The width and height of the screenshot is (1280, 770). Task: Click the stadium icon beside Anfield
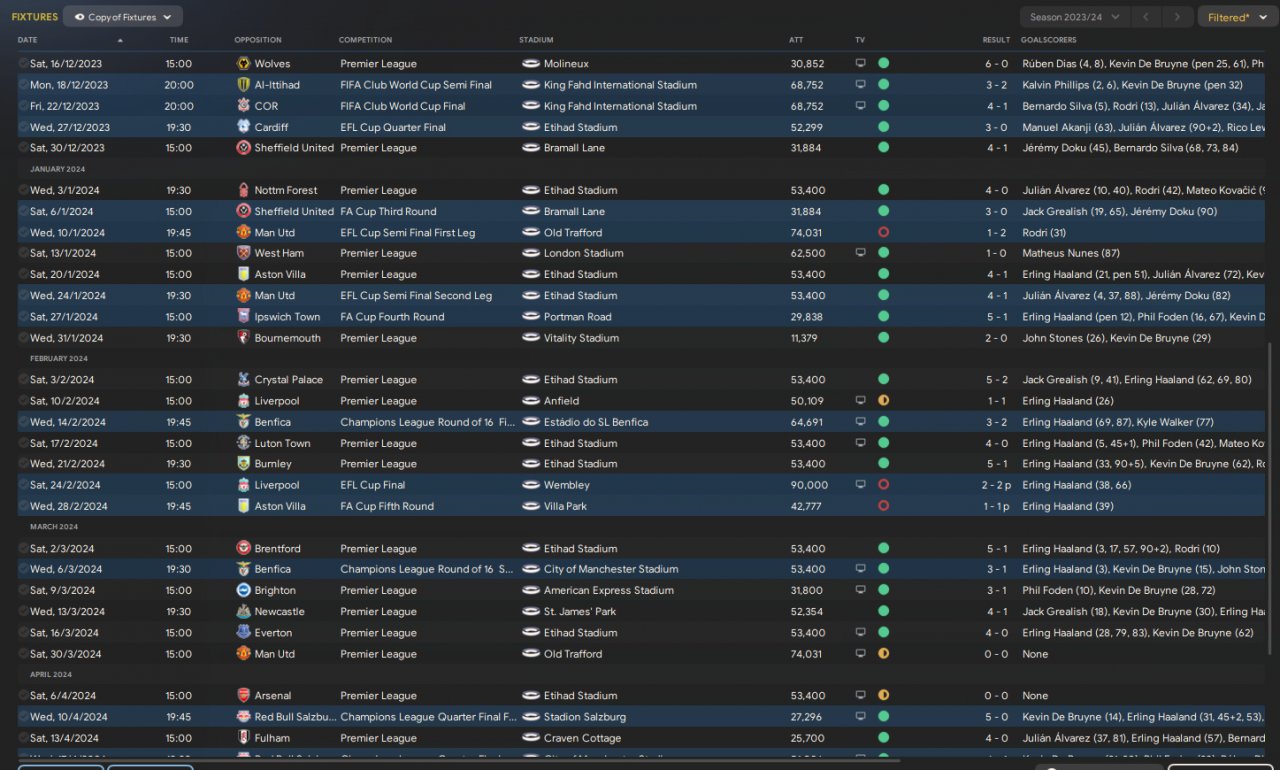point(531,401)
